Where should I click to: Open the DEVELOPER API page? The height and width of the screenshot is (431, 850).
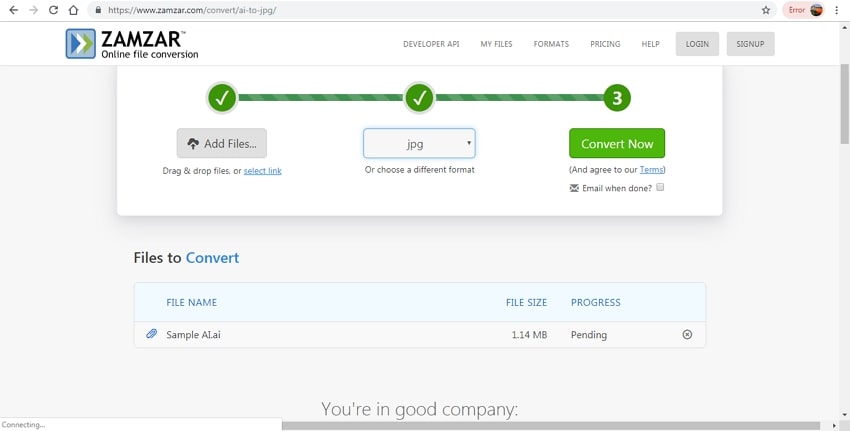tap(431, 44)
